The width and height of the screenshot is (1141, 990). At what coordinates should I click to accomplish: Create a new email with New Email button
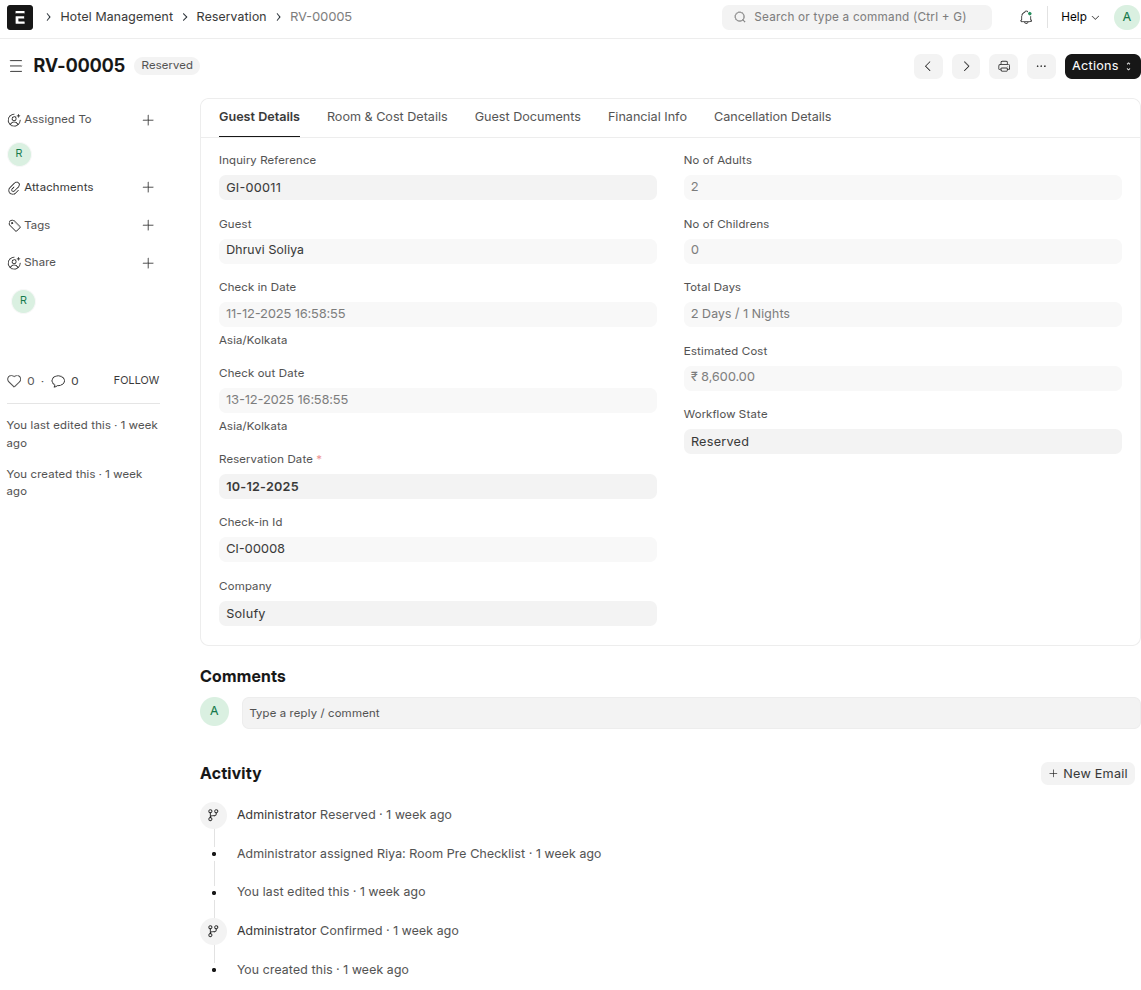coord(1088,773)
